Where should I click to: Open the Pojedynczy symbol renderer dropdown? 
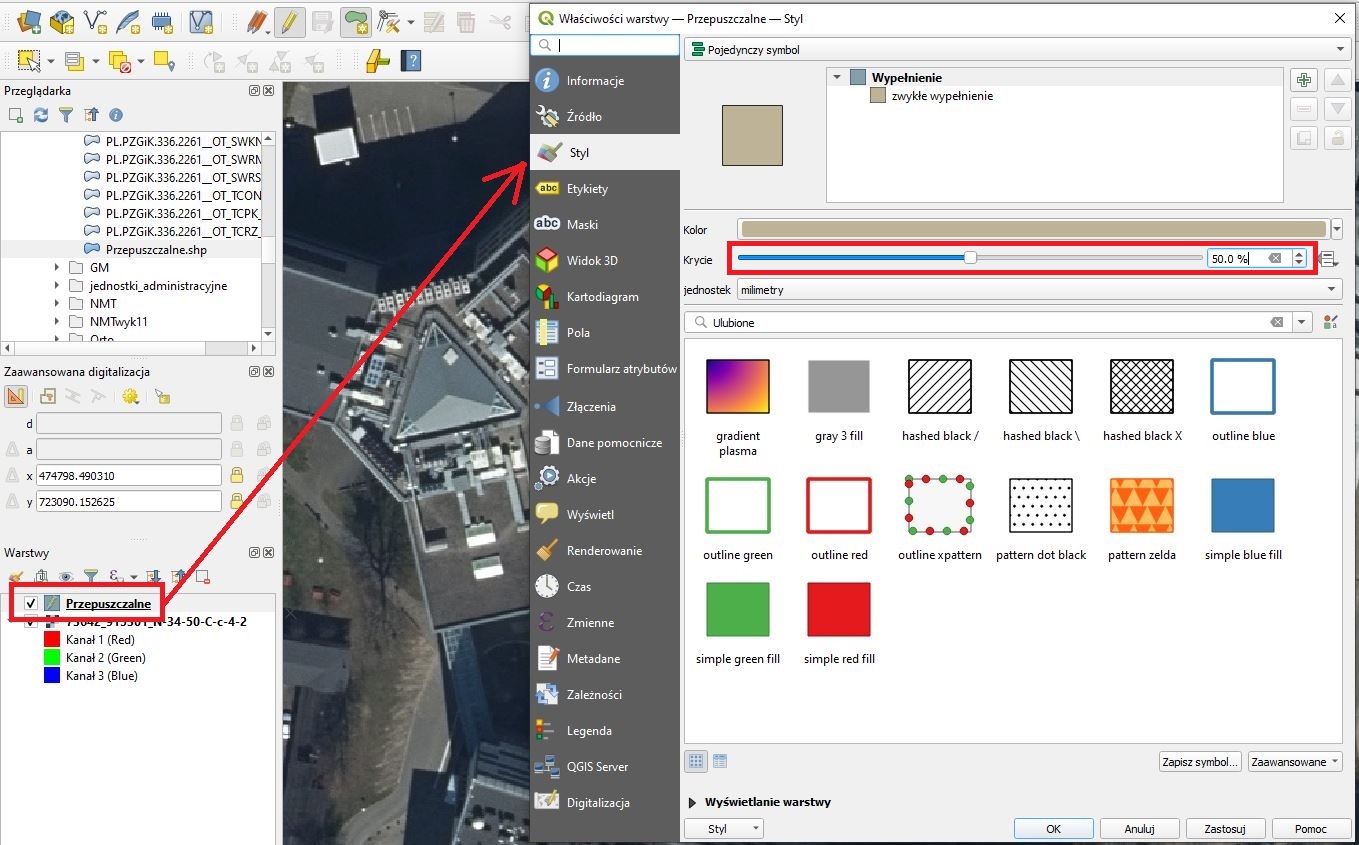pyautogui.click(x=1015, y=49)
